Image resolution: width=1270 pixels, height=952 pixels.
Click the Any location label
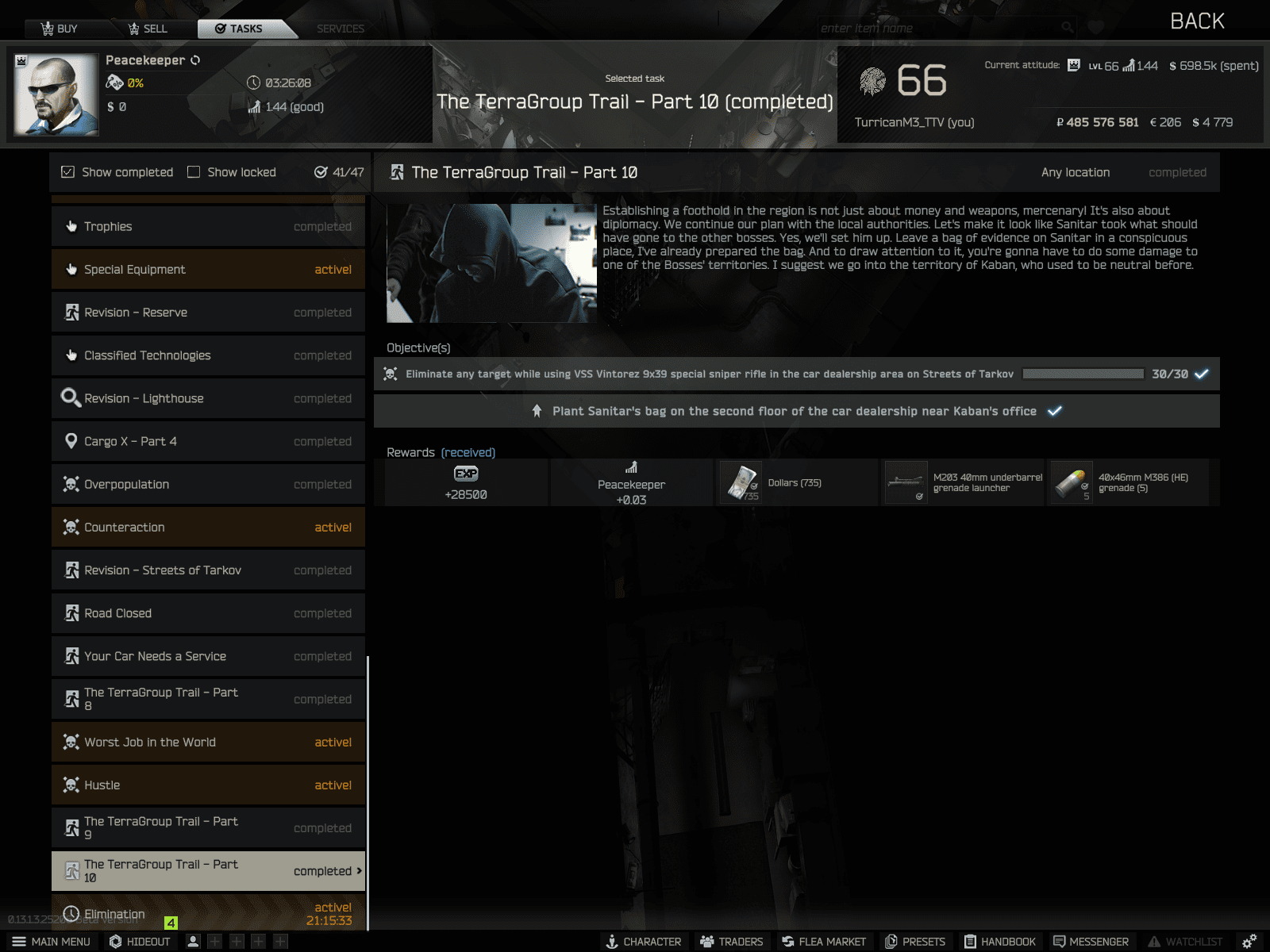point(1076,172)
